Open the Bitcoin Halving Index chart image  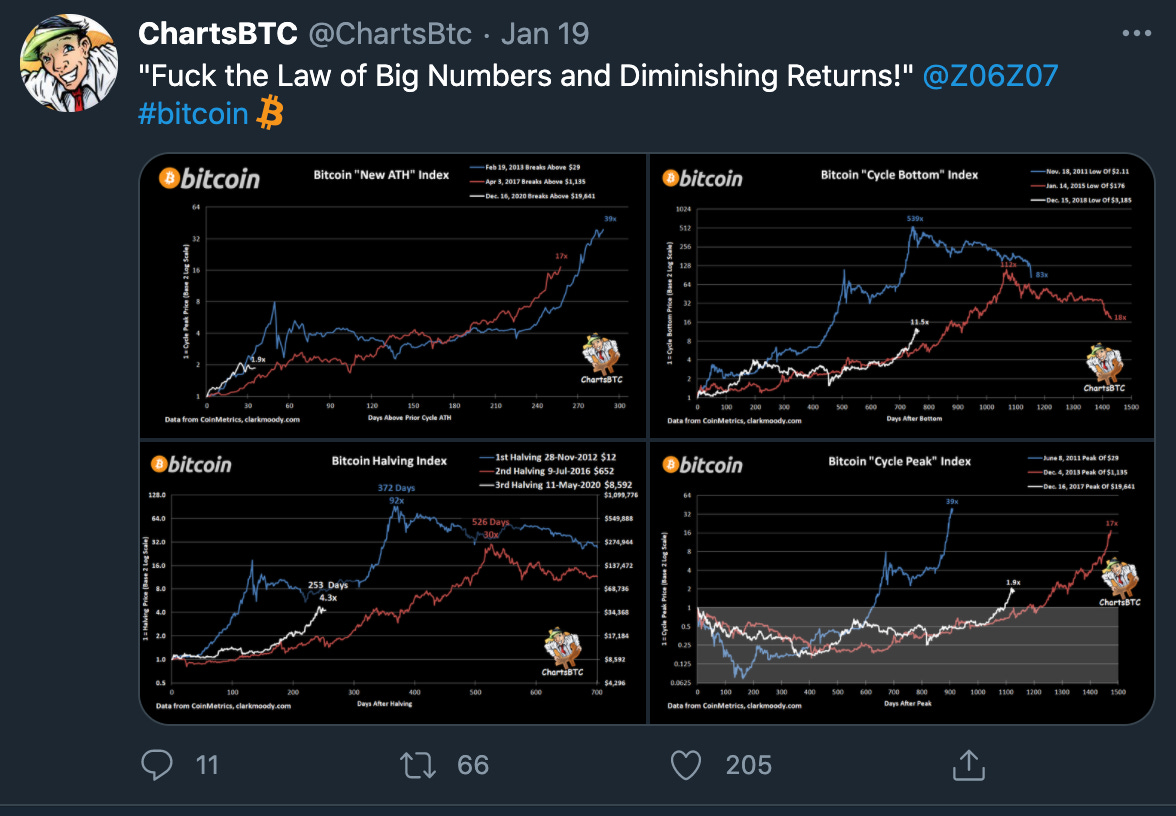[393, 583]
